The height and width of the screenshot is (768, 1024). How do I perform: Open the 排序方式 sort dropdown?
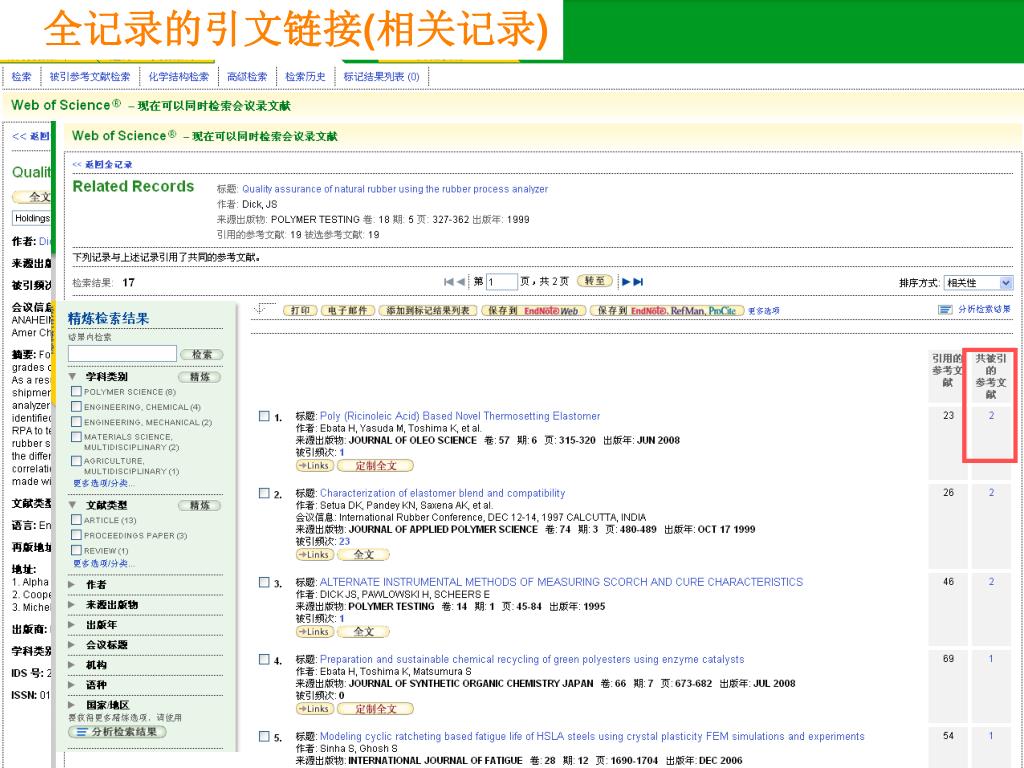[x=978, y=283]
